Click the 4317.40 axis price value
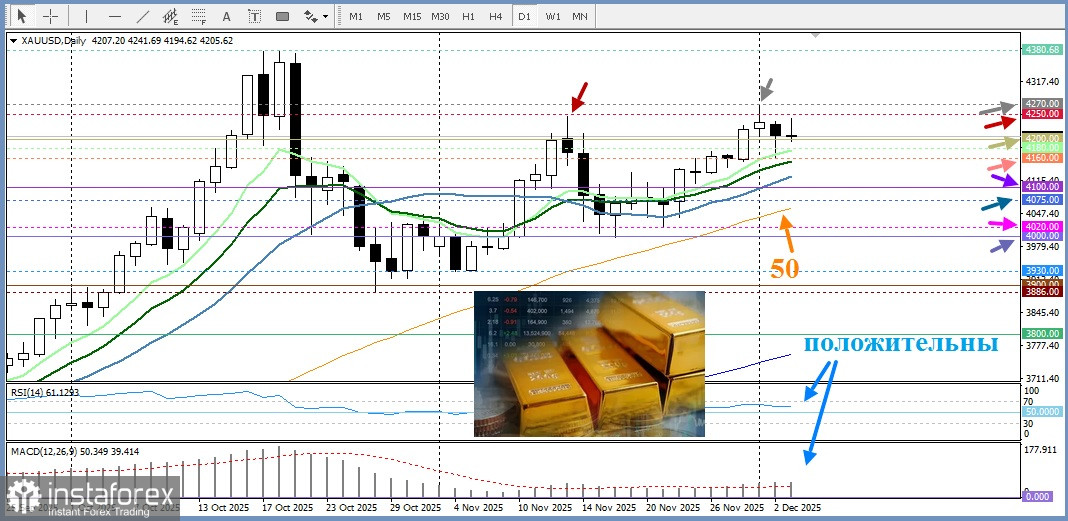This screenshot has width=1068, height=521. click(x=1041, y=82)
